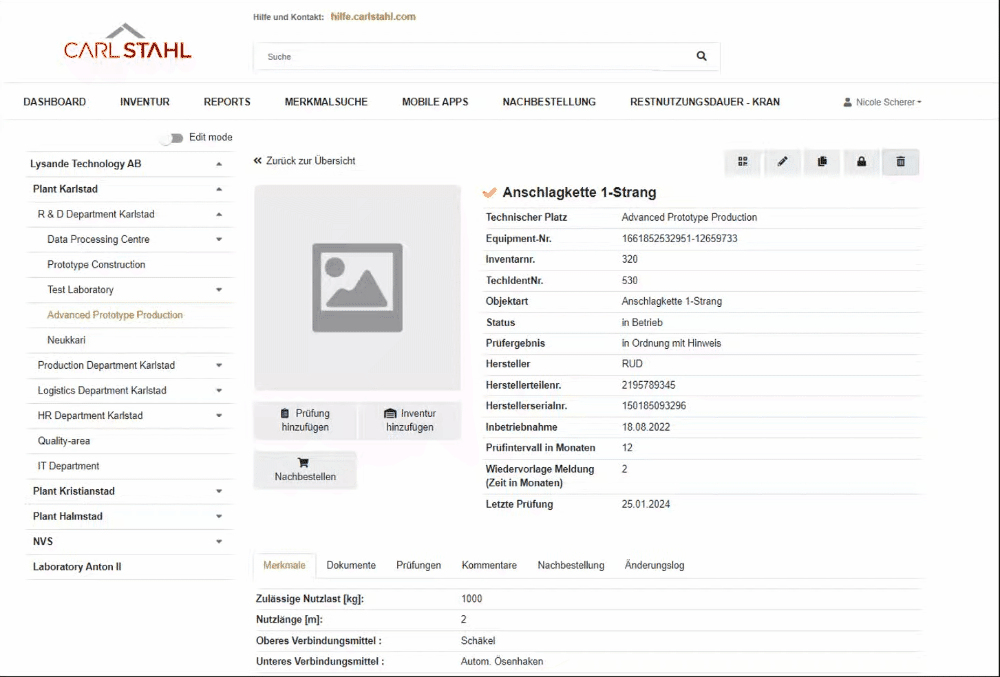
Task: Open the Änderungslog tab
Action: (x=654, y=566)
